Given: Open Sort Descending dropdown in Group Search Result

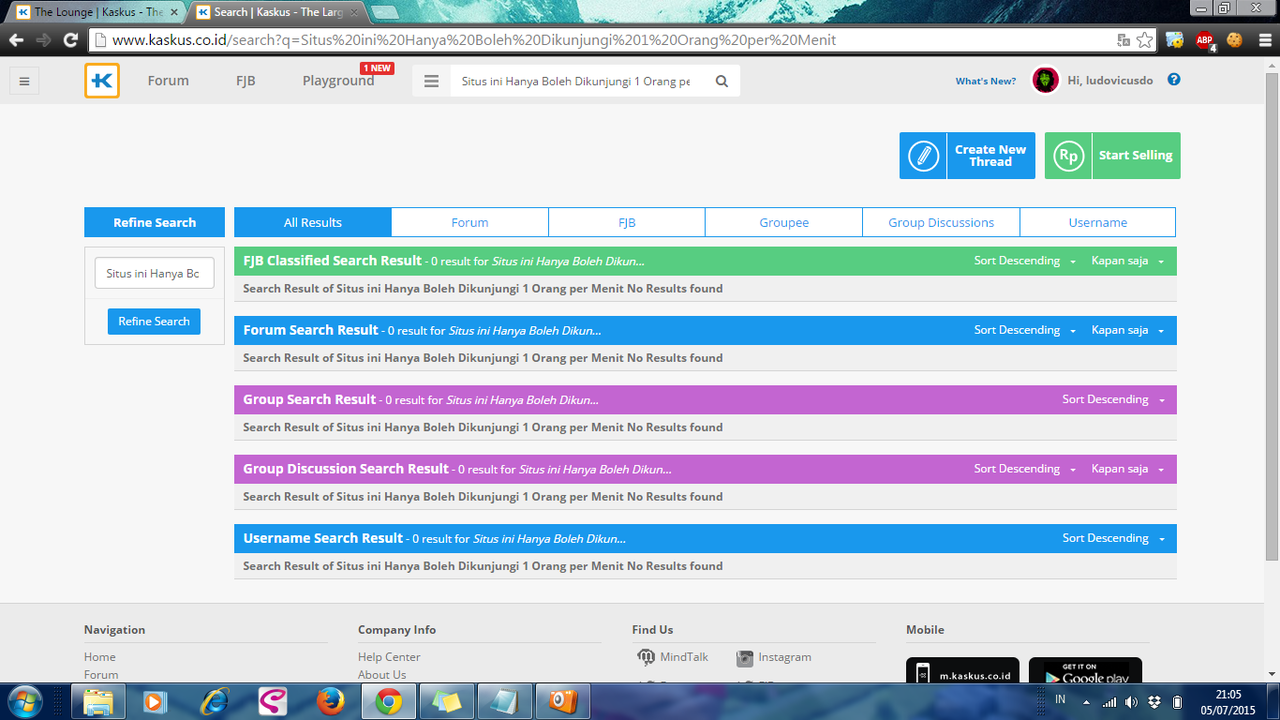Looking at the screenshot, I should 1114,399.
